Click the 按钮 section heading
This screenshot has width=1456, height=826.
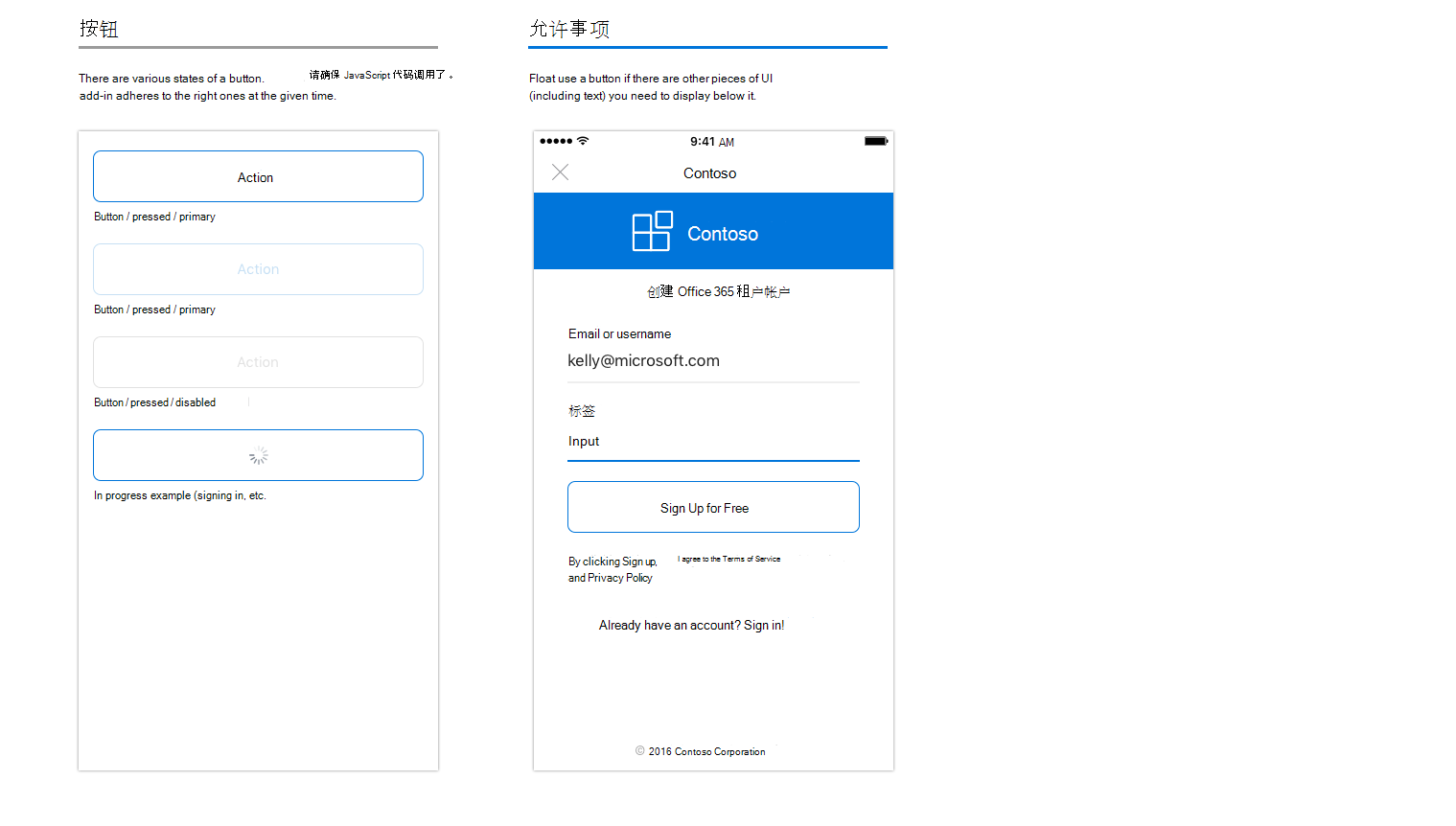click(99, 29)
